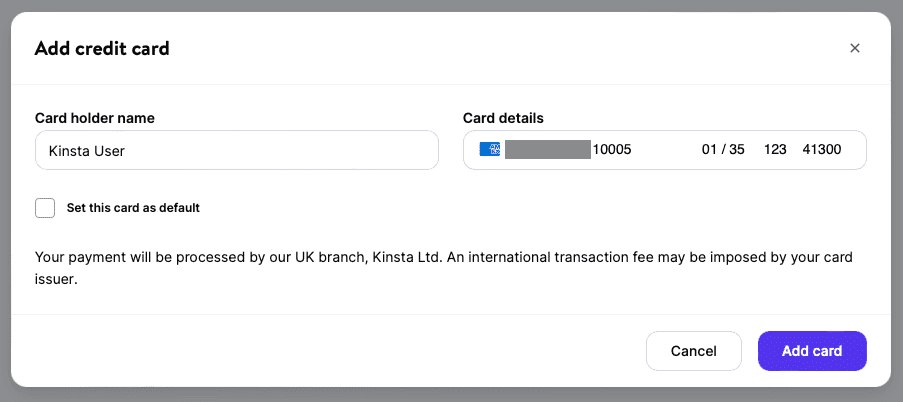Click the "card issuer." text line

coord(57,280)
